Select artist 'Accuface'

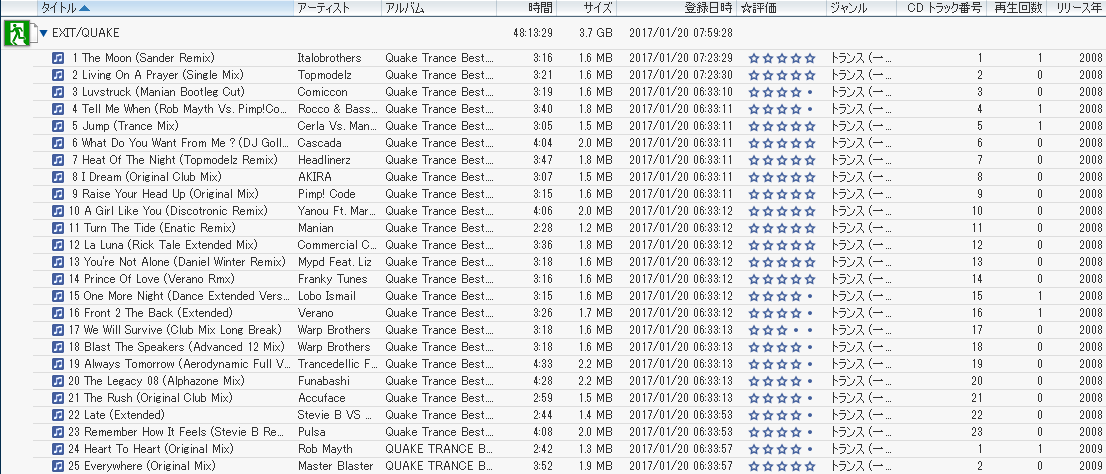tap(321, 398)
